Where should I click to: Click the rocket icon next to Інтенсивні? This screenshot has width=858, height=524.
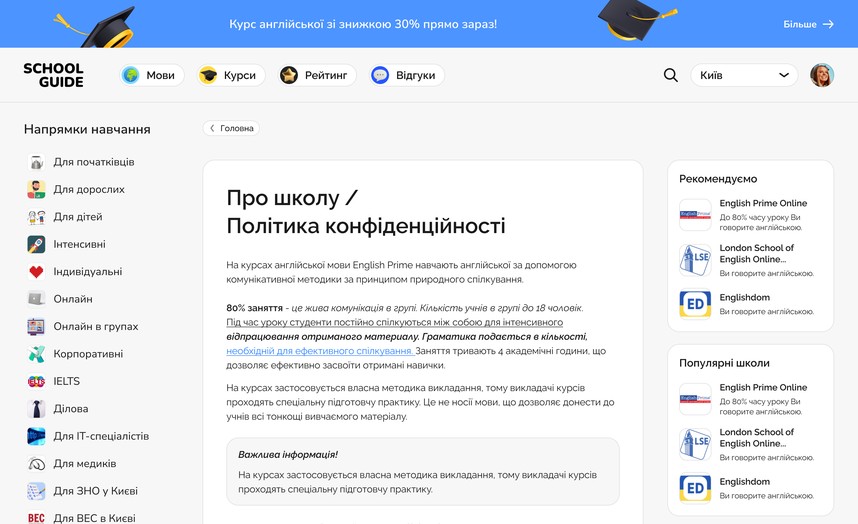36,244
